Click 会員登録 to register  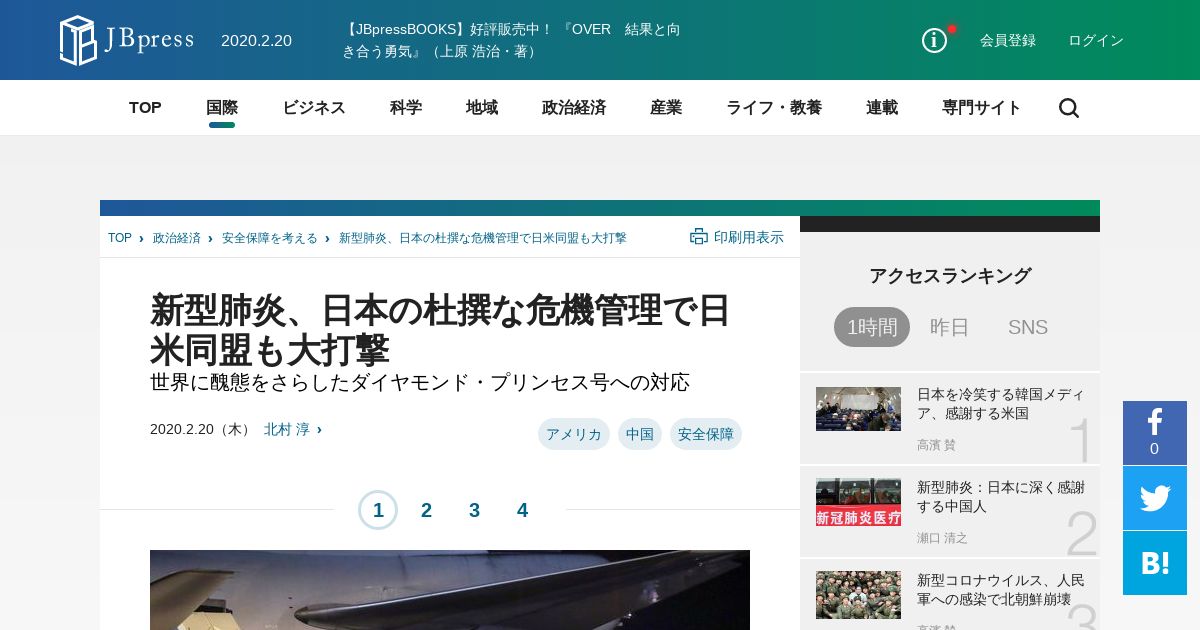(1008, 40)
